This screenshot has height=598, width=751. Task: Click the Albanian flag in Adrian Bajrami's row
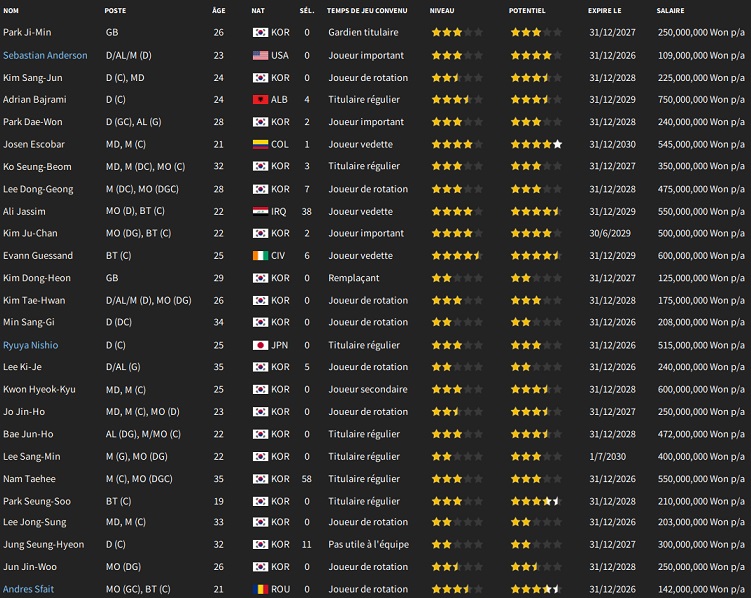pyautogui.click(x=260, y=100)
